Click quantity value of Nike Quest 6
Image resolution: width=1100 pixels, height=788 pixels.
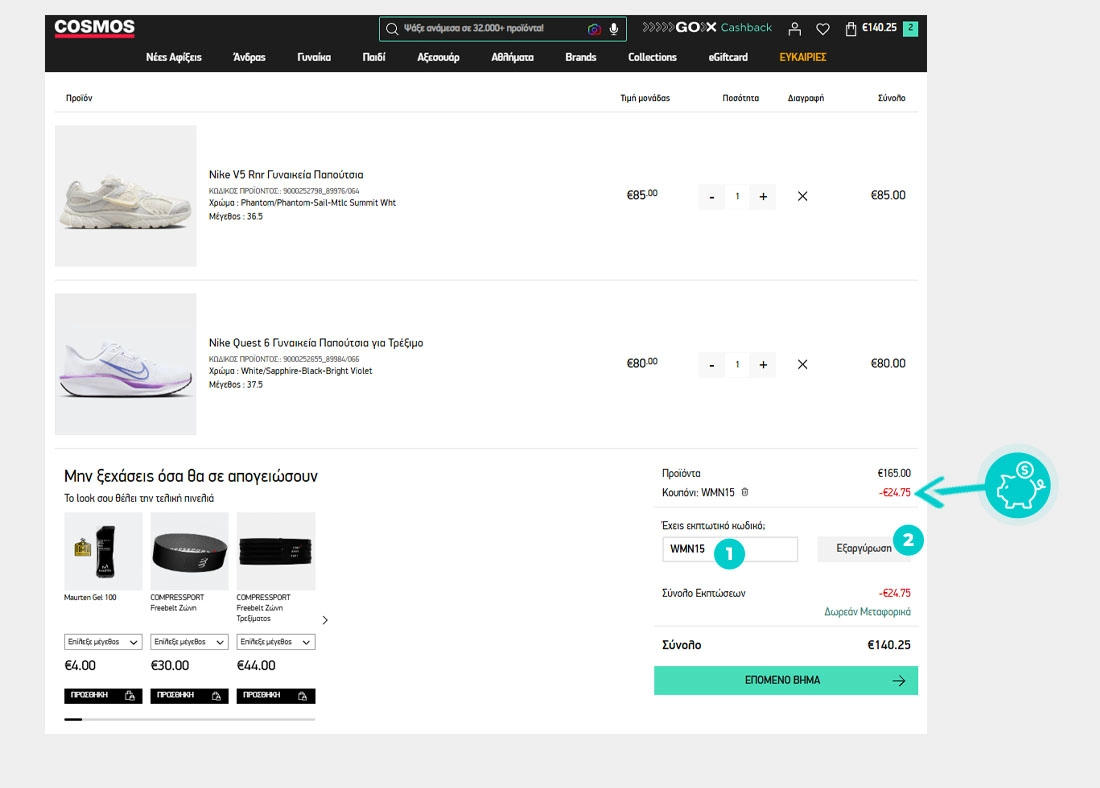[737, 365]
